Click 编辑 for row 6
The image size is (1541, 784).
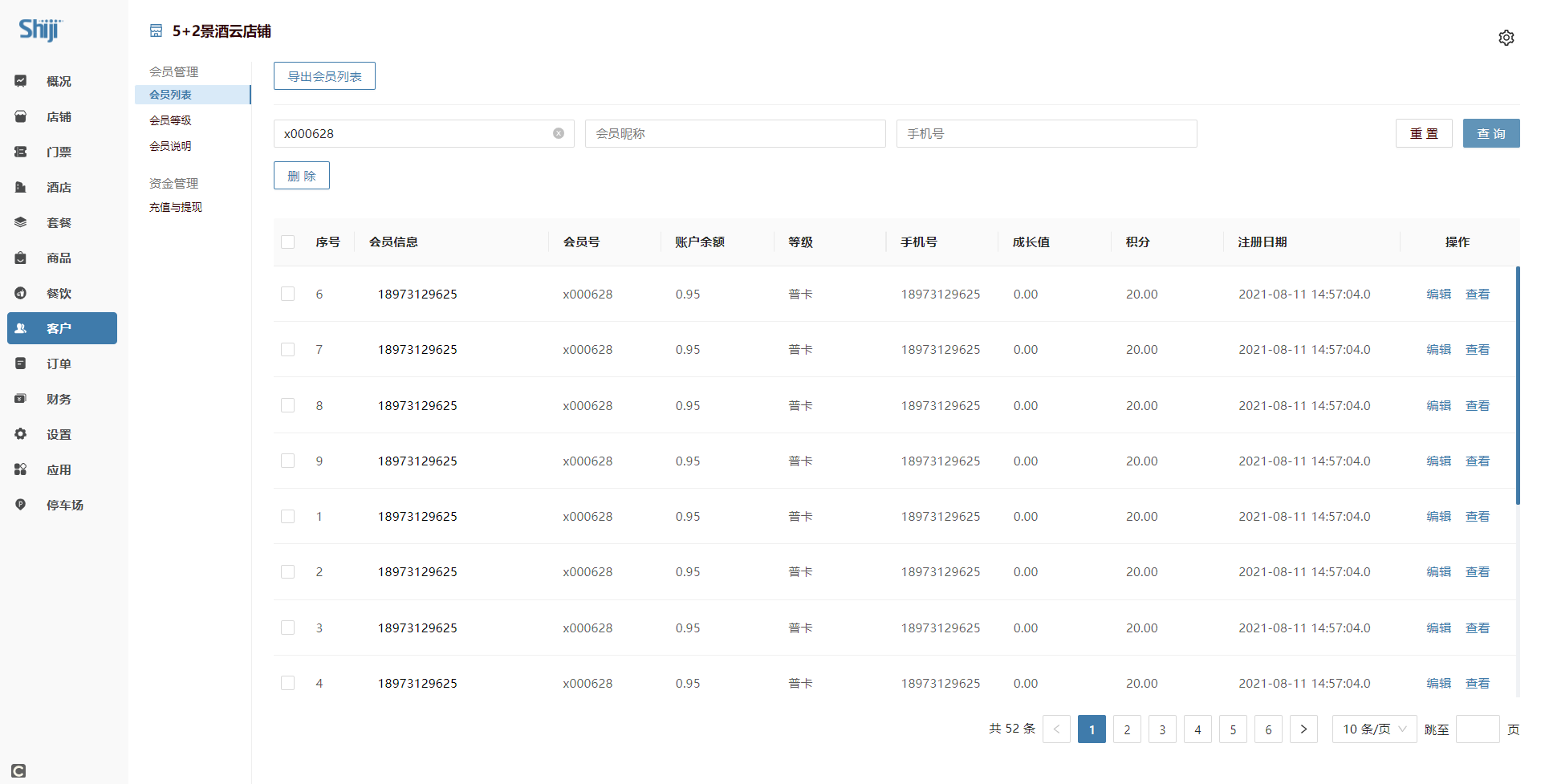pos(1439,294)
